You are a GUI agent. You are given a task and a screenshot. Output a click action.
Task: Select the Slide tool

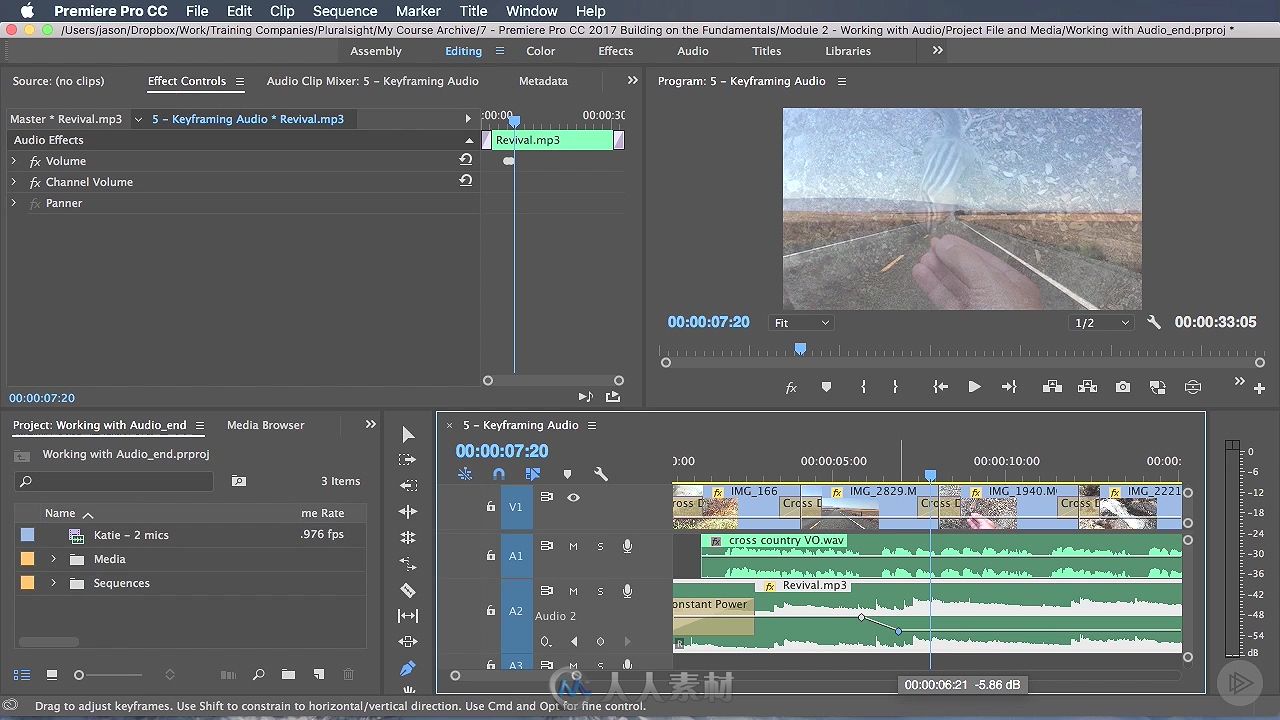point(408,642)
